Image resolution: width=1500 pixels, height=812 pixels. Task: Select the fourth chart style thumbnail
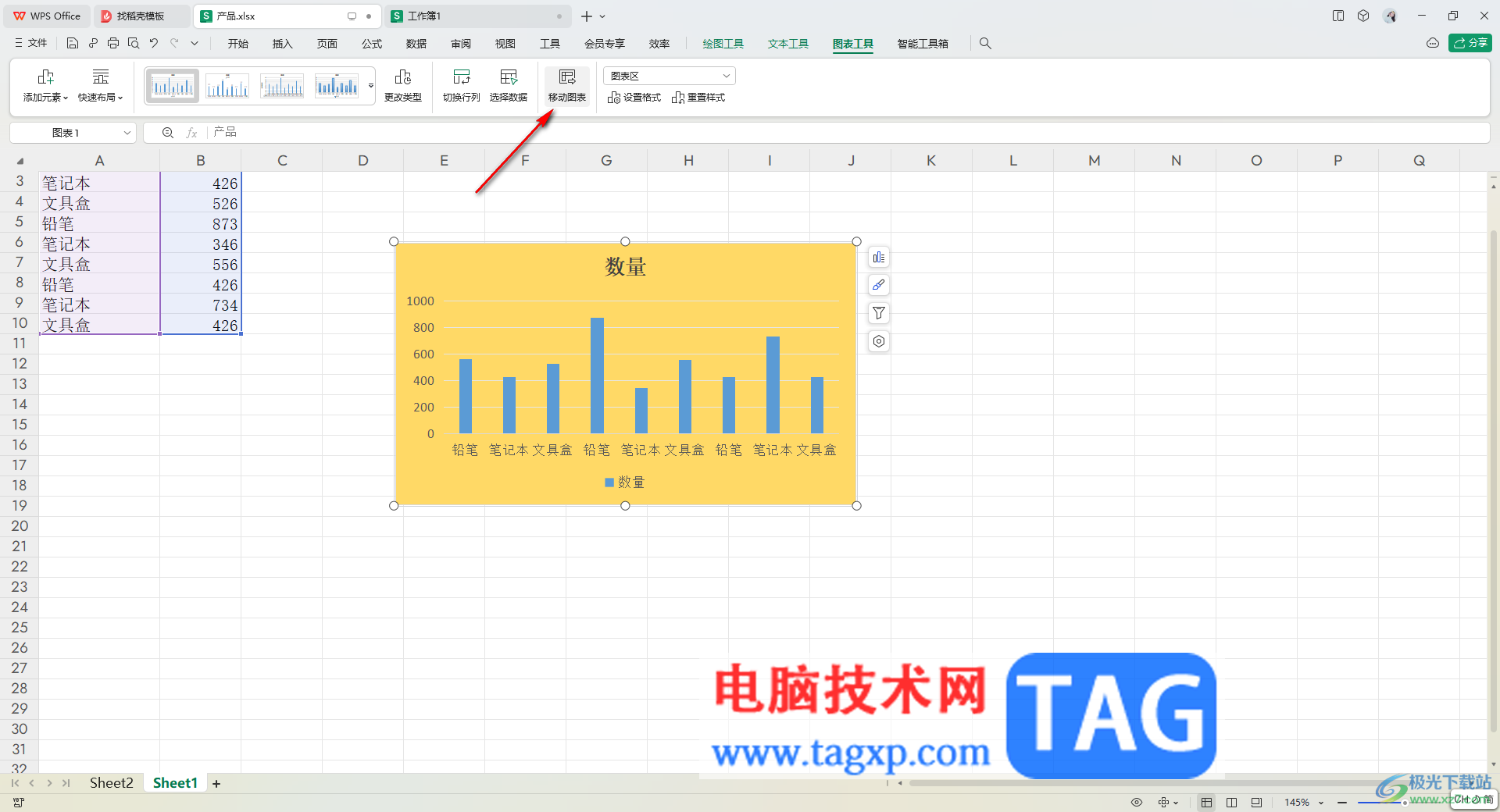pyautogui.click(x=337, y=86)
